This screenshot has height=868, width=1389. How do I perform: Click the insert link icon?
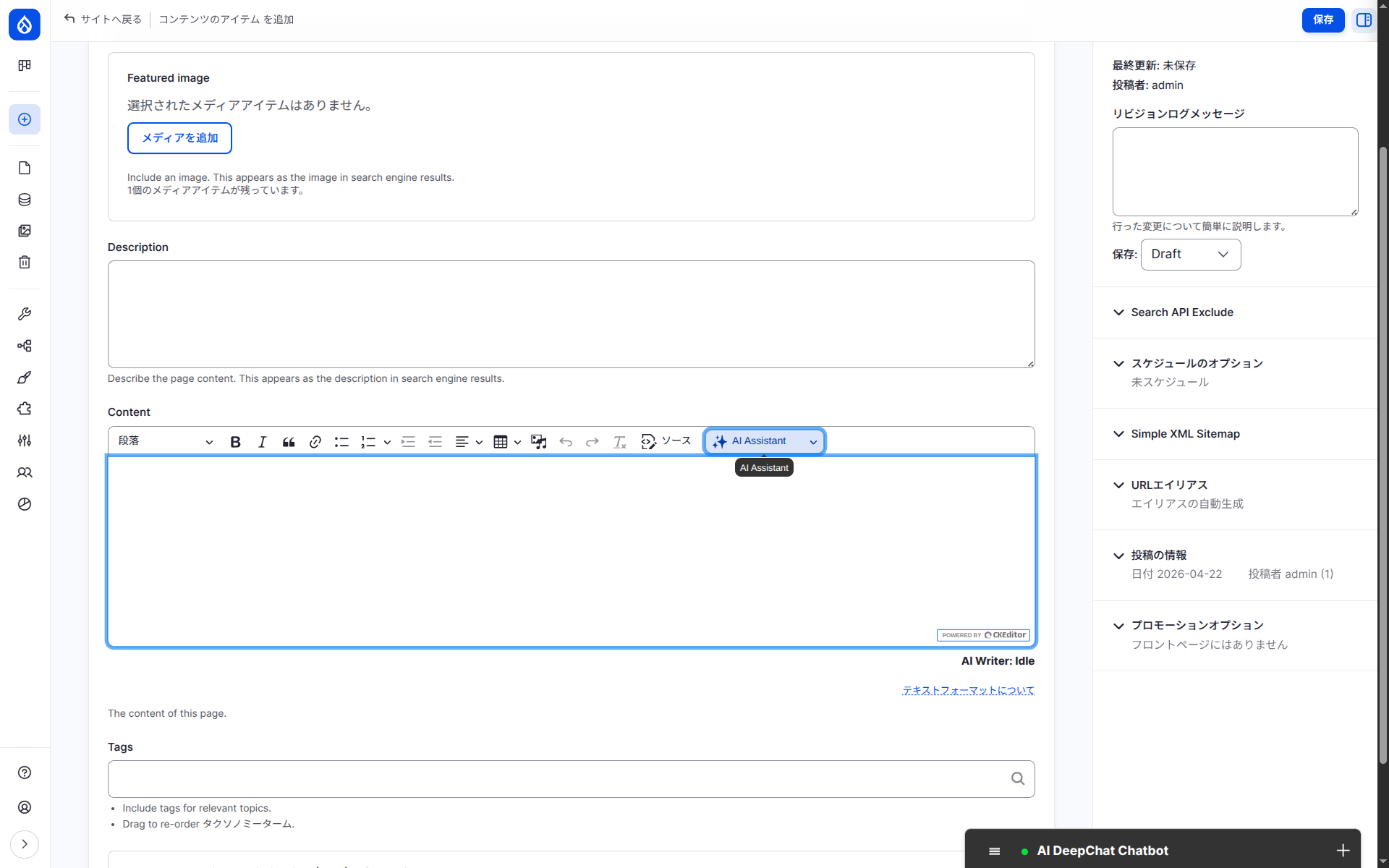click(x=315, y=442)
